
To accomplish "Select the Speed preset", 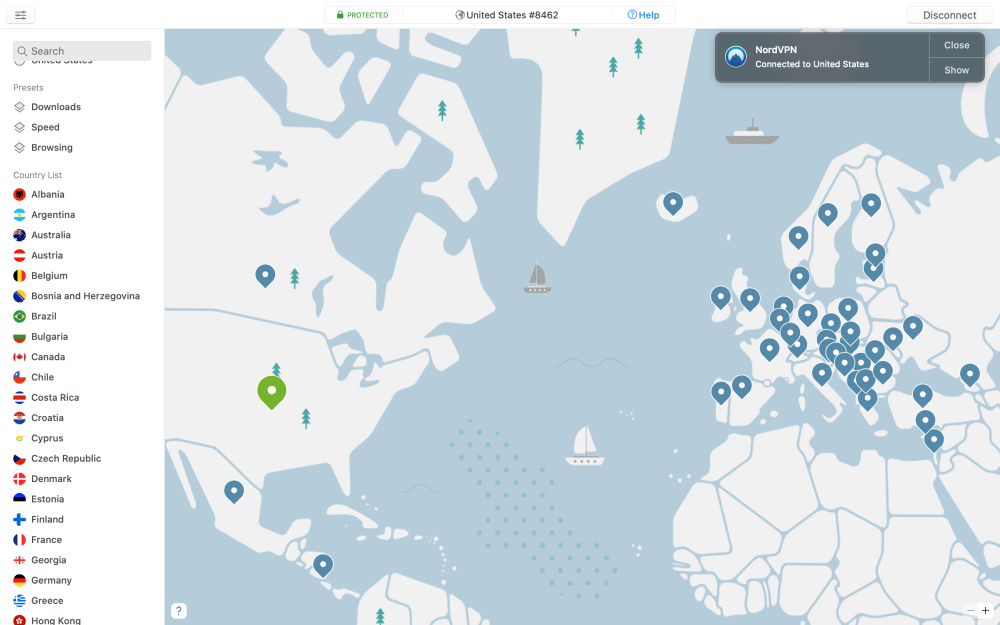I will coord(45,127).
